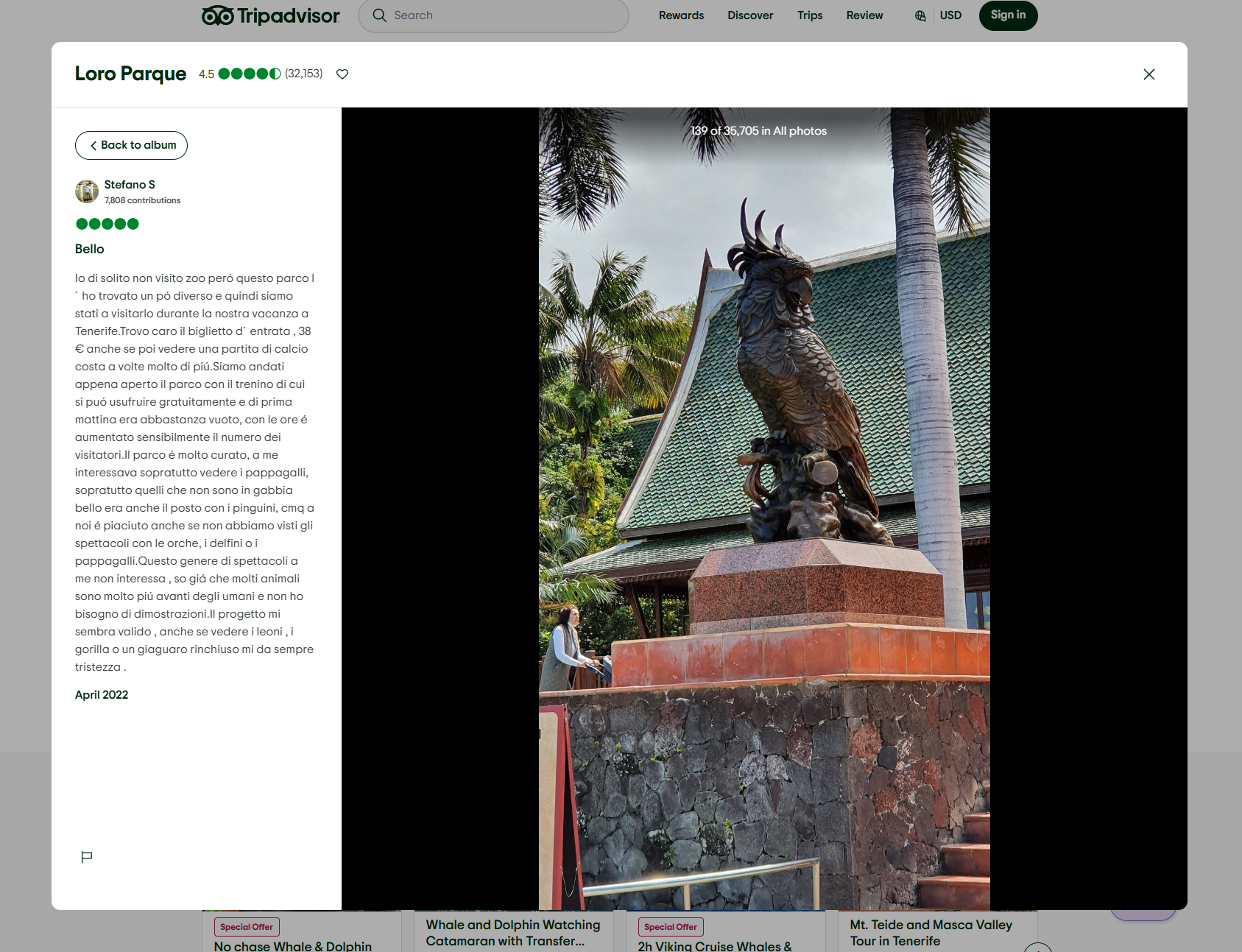Open the Trips page
The height and width of the screenshot is (952, 1242).
(x=810, y=15)
